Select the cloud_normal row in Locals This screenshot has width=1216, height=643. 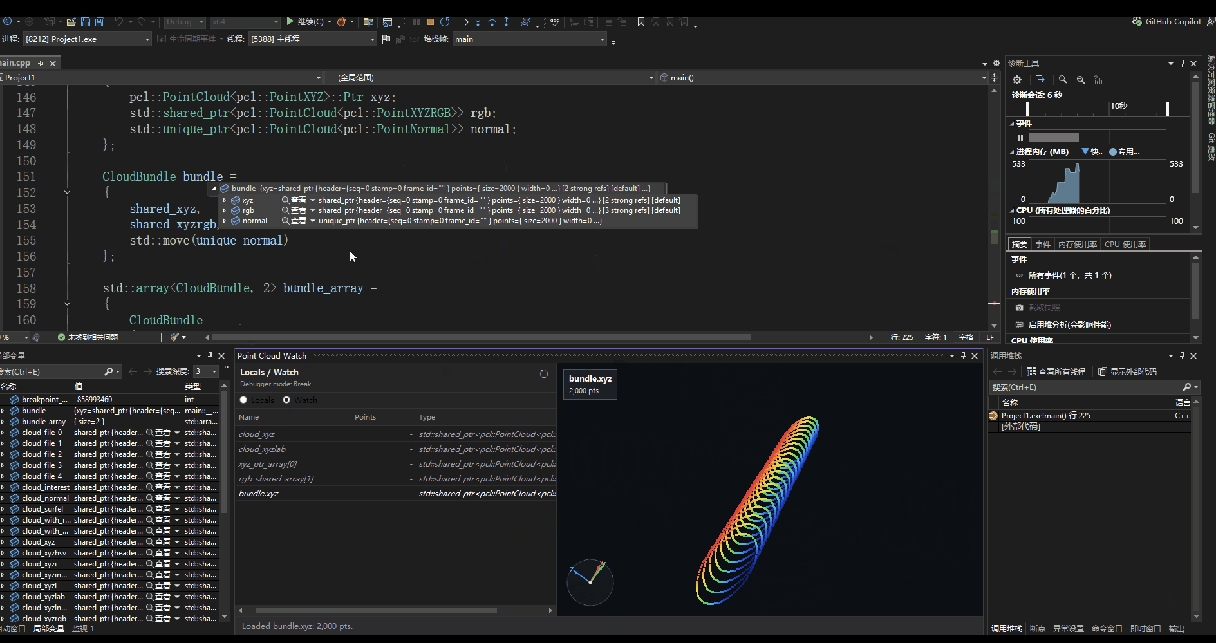point(110,497)
